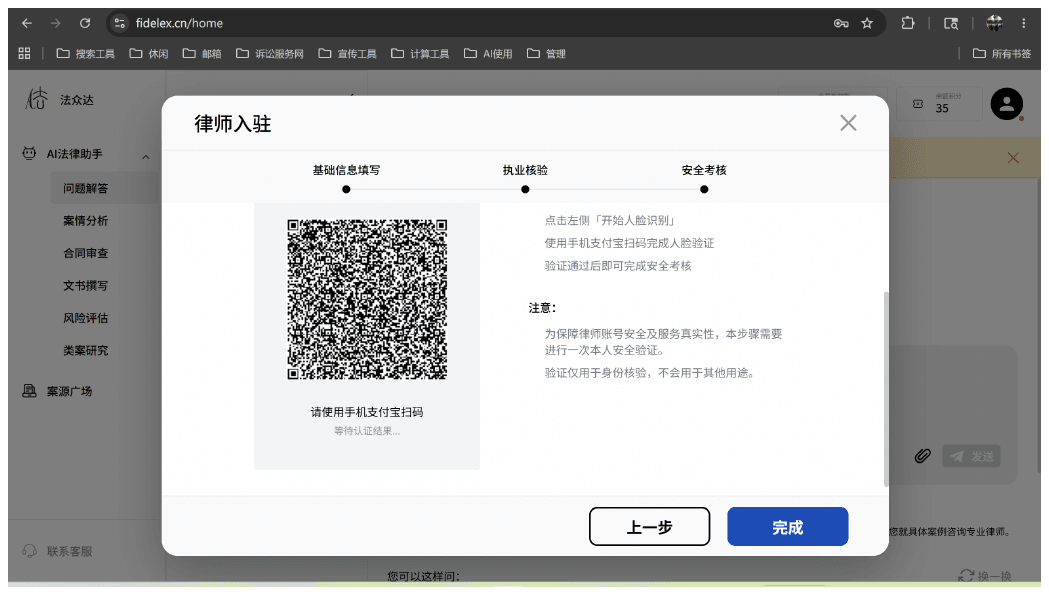Open the Chrome three-dot menu

click(1024, 23)
